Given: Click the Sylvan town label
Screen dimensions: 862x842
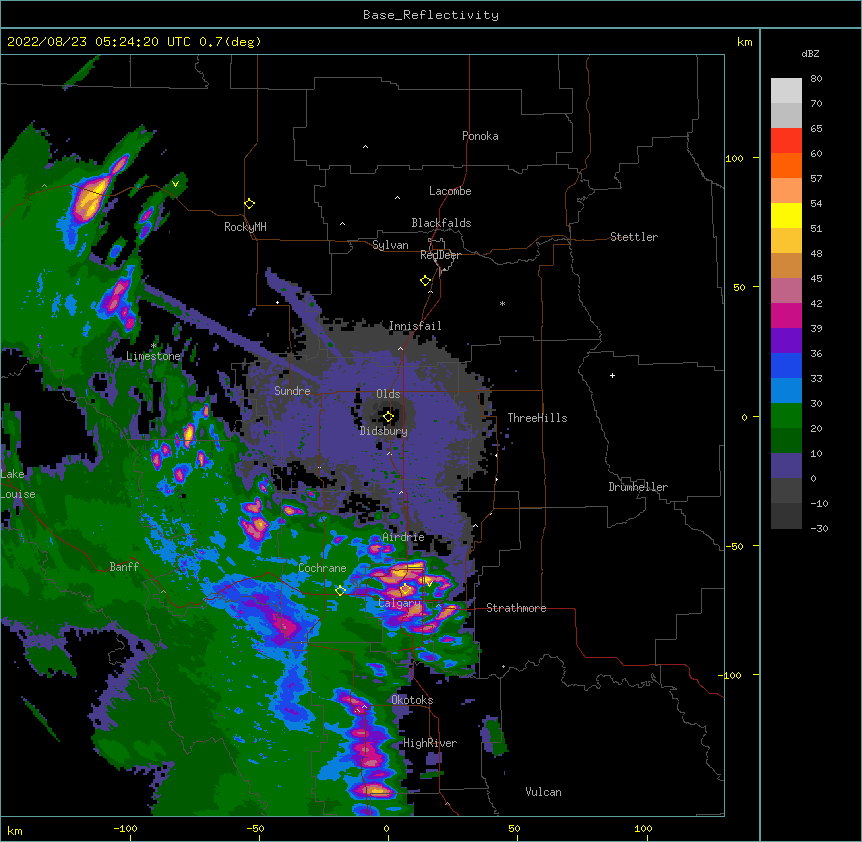Looking at the screenshot, I should click(x=390, y=245).
